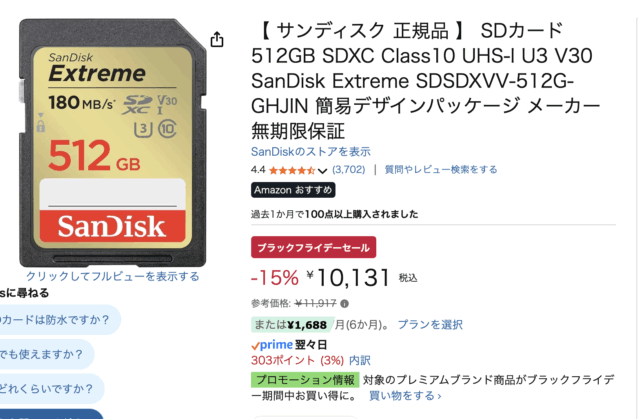Open the プランを選択 installment link
The image size is (638, 419).
pos(430,324)
